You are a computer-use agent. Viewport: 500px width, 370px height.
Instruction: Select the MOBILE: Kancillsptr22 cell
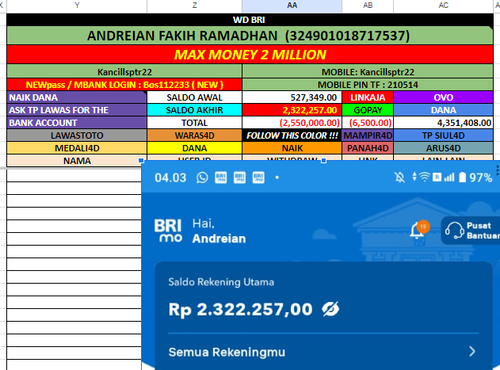coord(368,72)
